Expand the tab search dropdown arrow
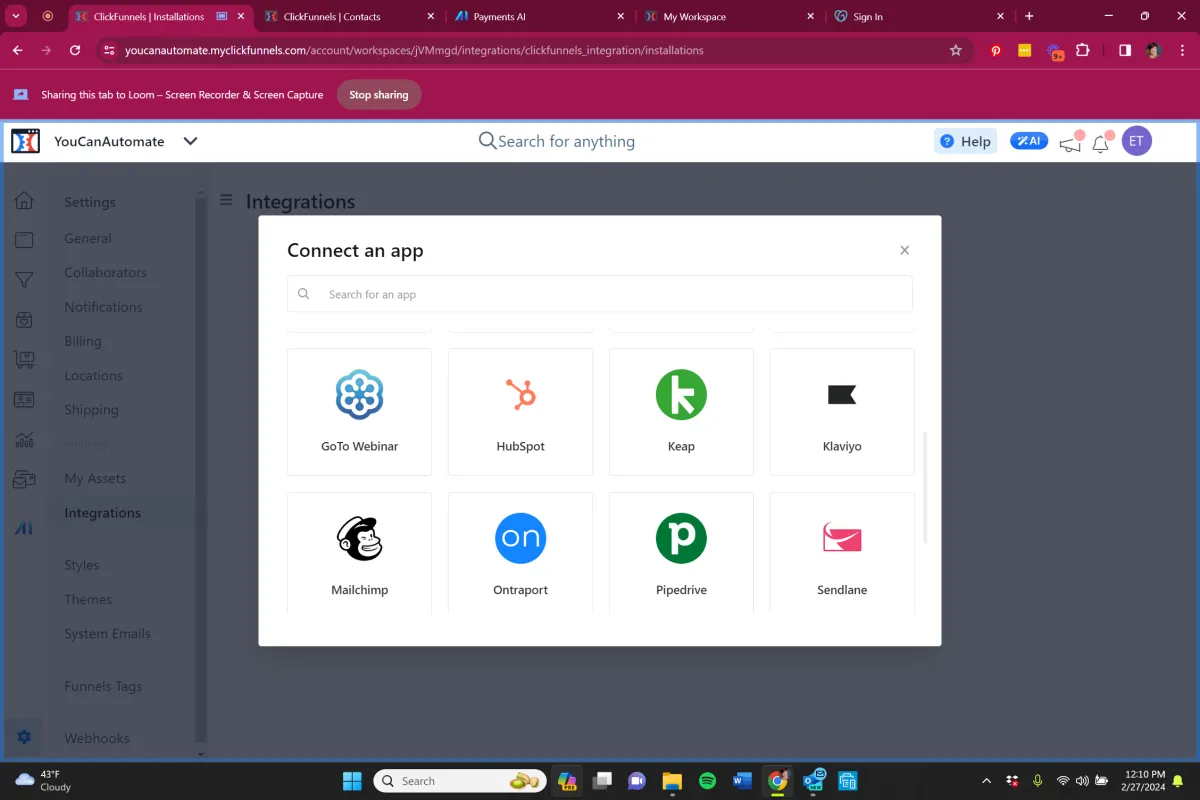1200x800 pixels. point(17,16)
